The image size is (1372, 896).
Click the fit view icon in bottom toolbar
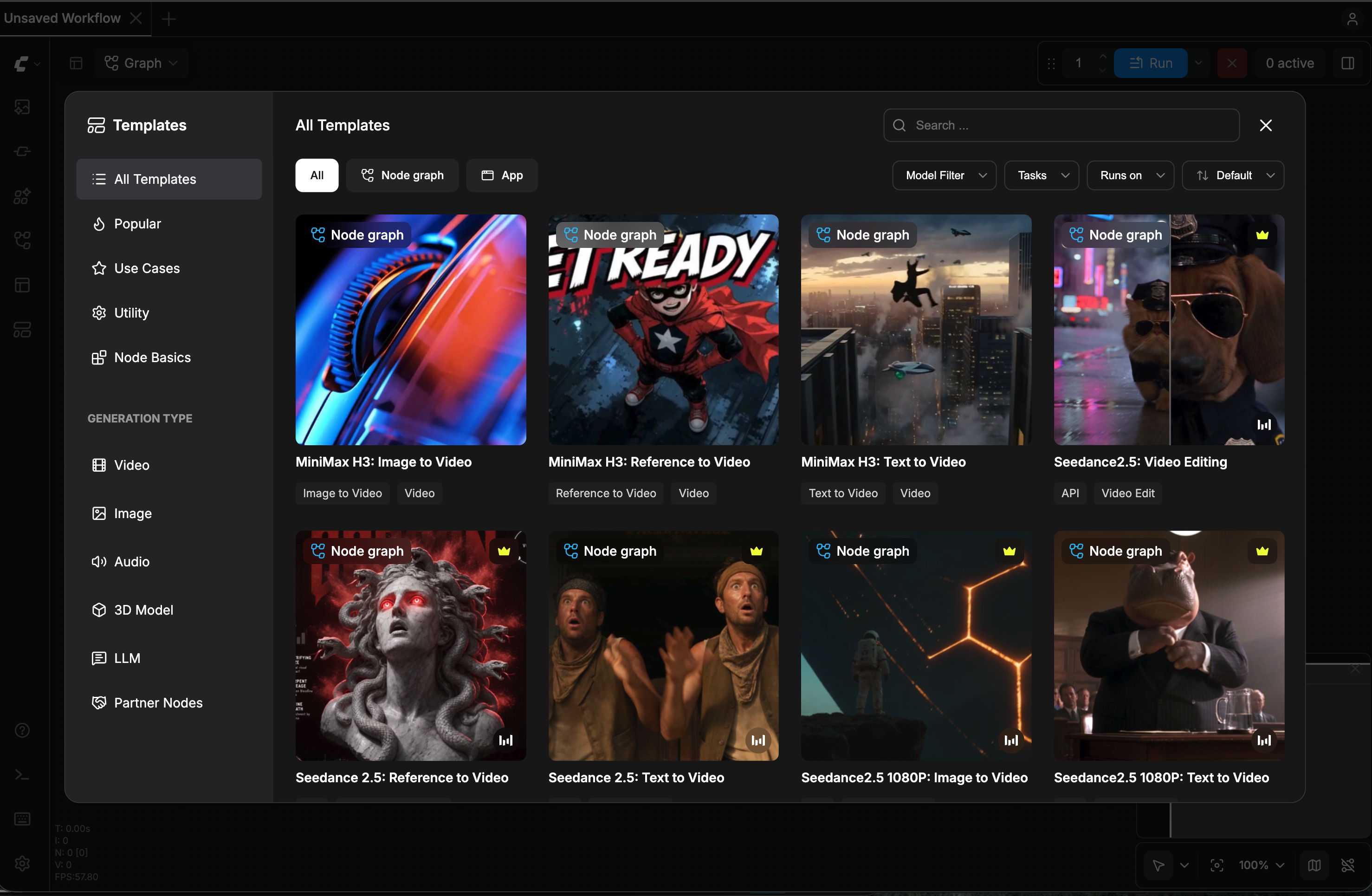point(1217,865)
